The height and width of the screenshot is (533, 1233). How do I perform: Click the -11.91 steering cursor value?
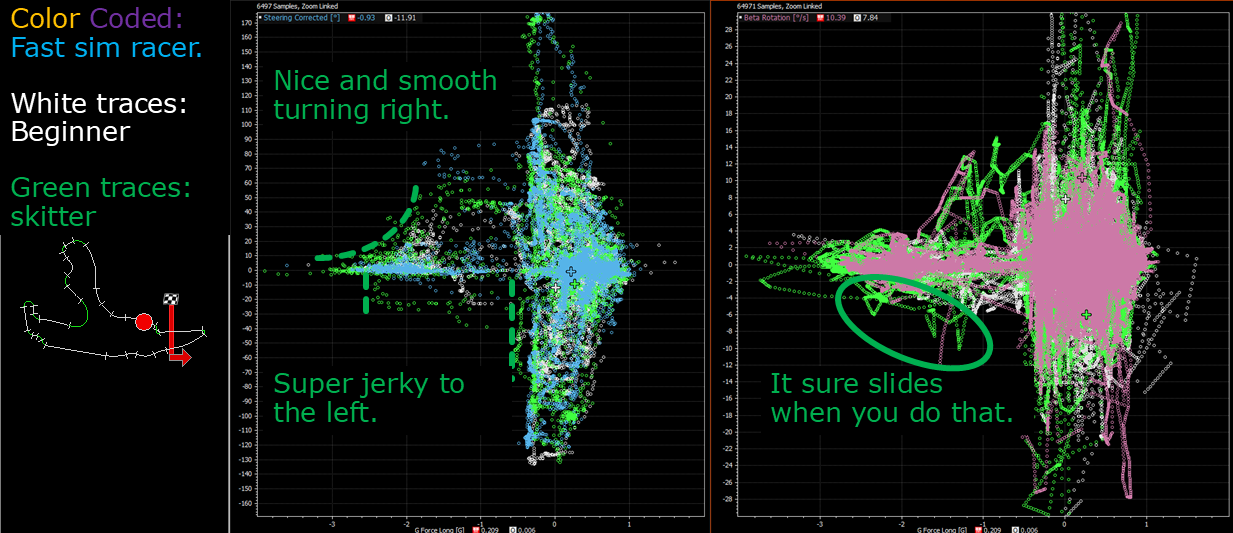[x=405, y=18]
